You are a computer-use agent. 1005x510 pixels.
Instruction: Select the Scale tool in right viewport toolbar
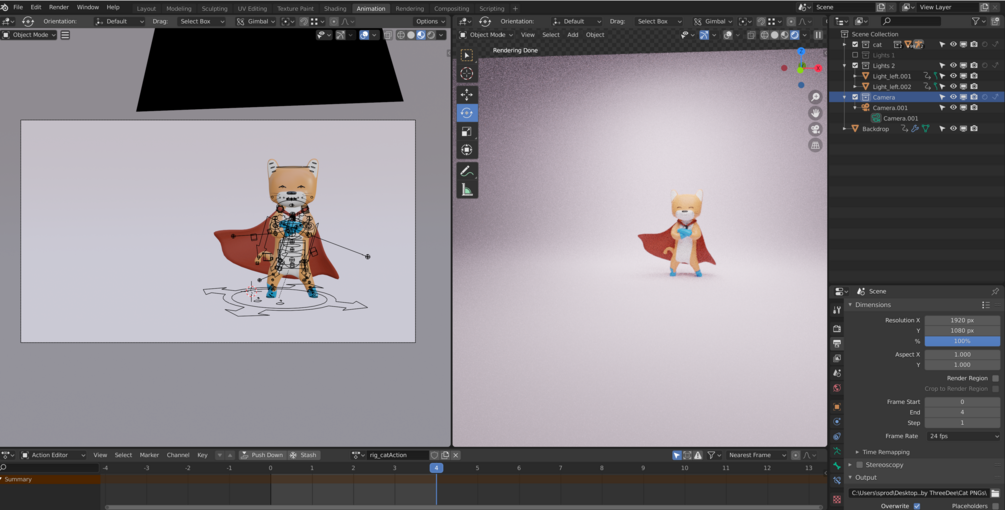pos(467,131)
